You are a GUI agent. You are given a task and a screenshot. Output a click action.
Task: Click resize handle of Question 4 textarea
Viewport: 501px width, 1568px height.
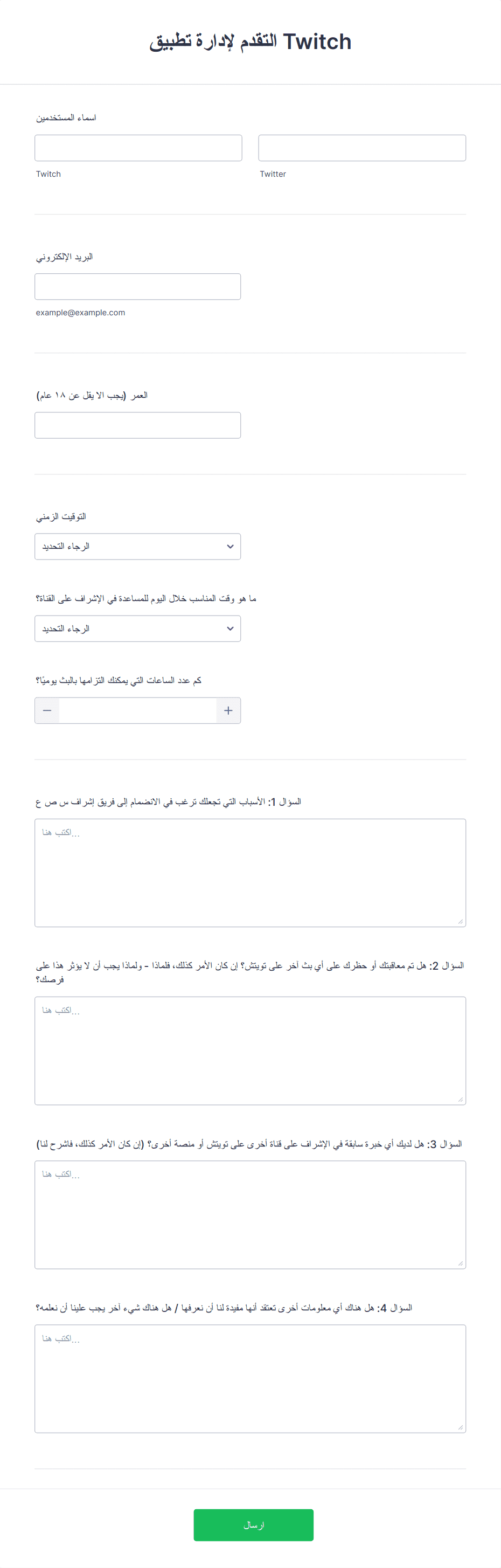[460, 1427]
